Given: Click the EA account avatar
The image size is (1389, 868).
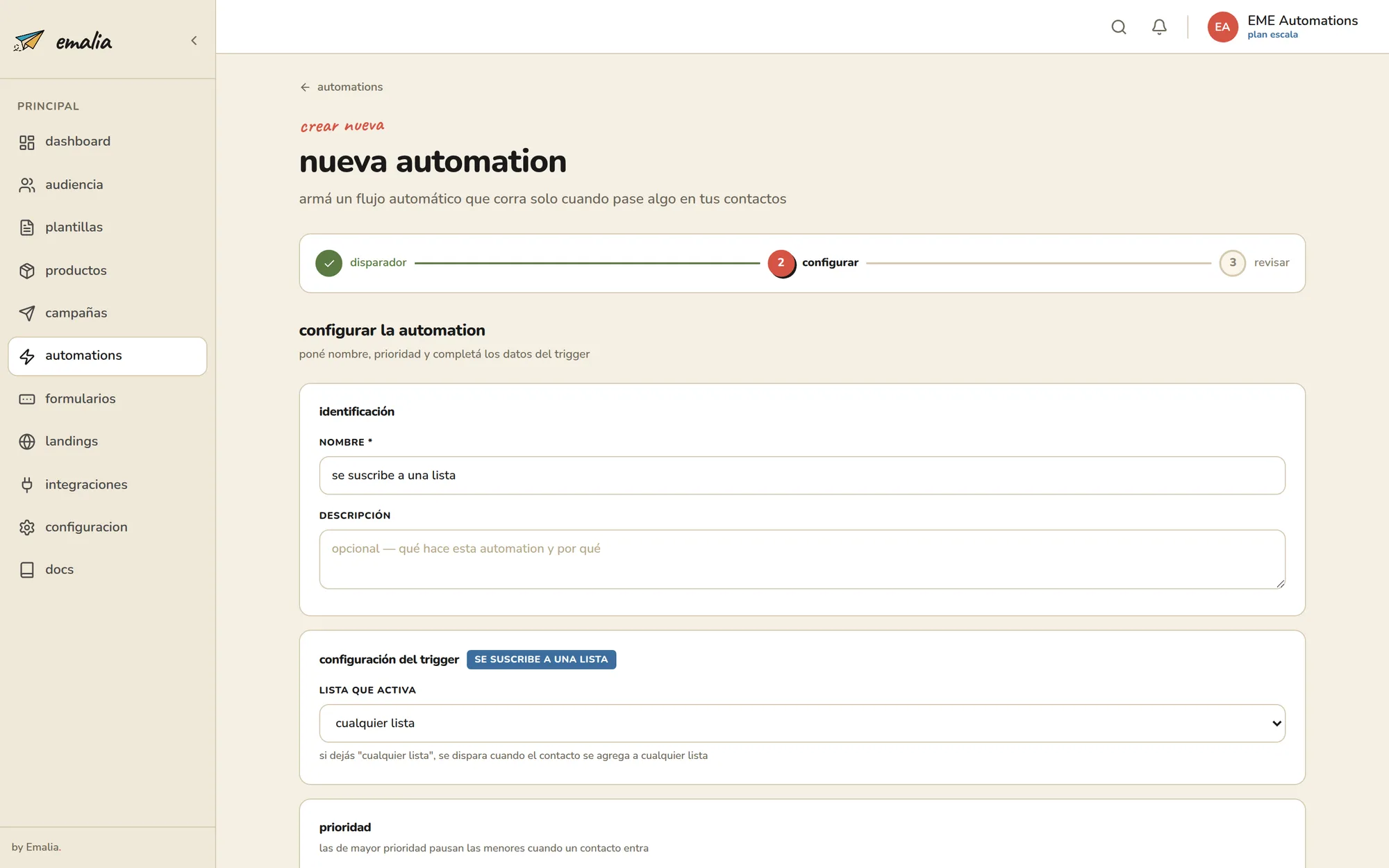Looking at the screenshot, I should (x=1222, y=27).
